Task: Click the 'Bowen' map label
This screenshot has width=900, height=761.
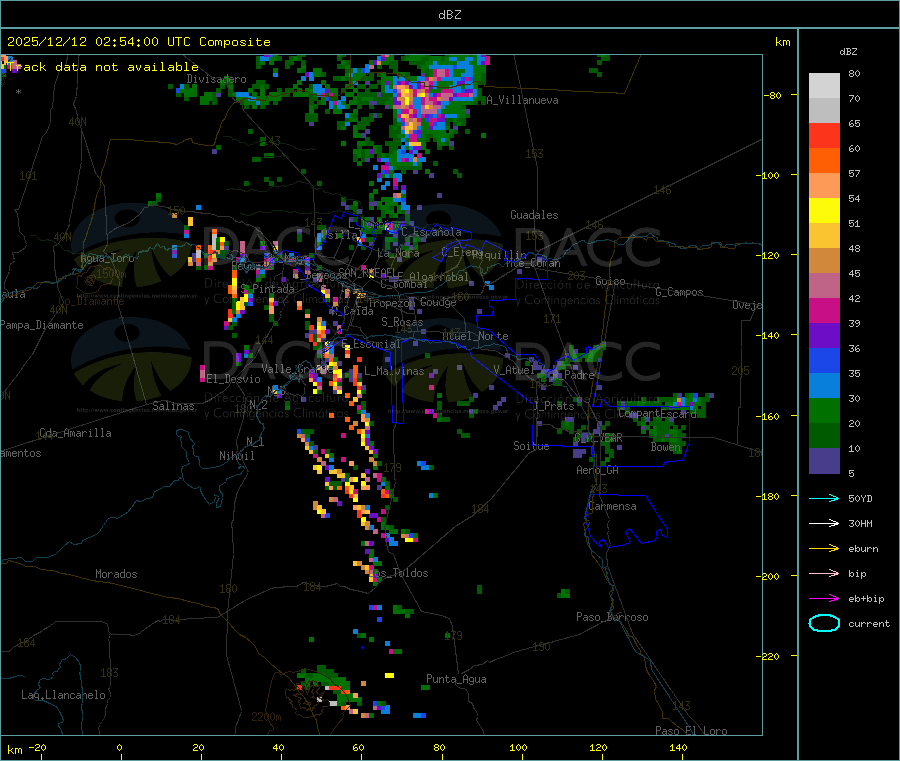Action: (665, 446)
